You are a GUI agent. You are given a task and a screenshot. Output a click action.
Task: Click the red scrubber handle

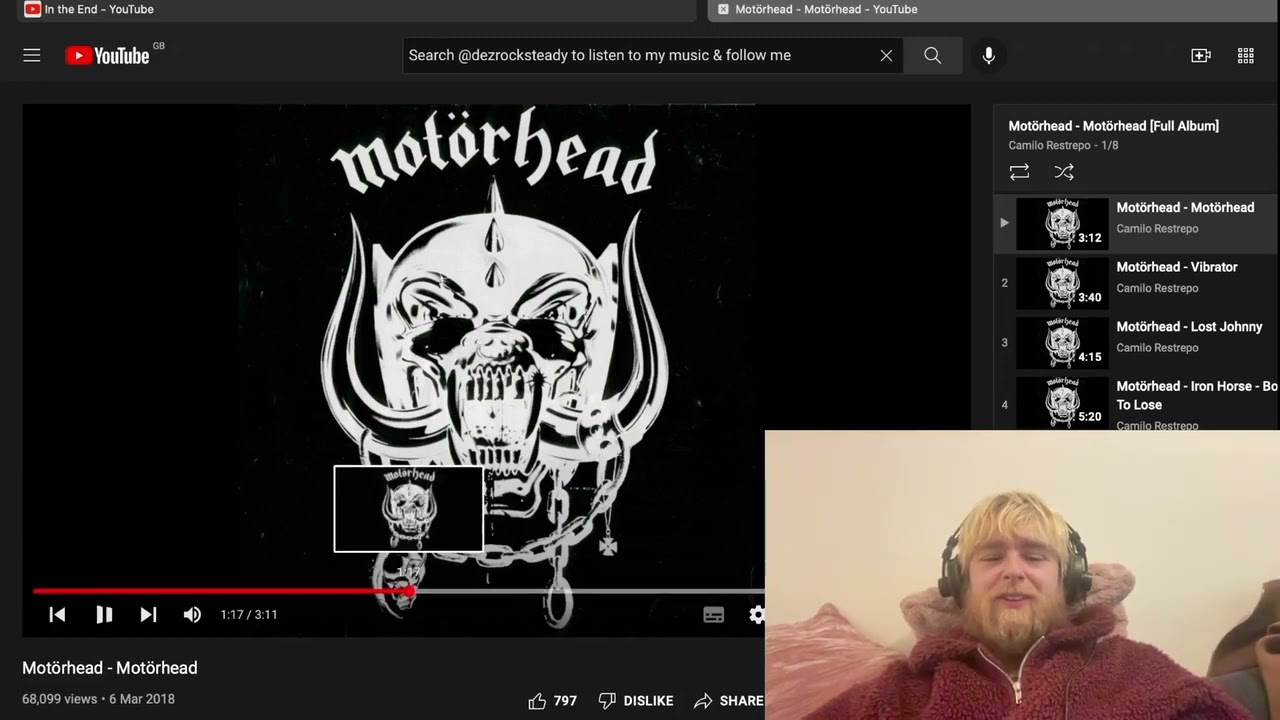409,591
